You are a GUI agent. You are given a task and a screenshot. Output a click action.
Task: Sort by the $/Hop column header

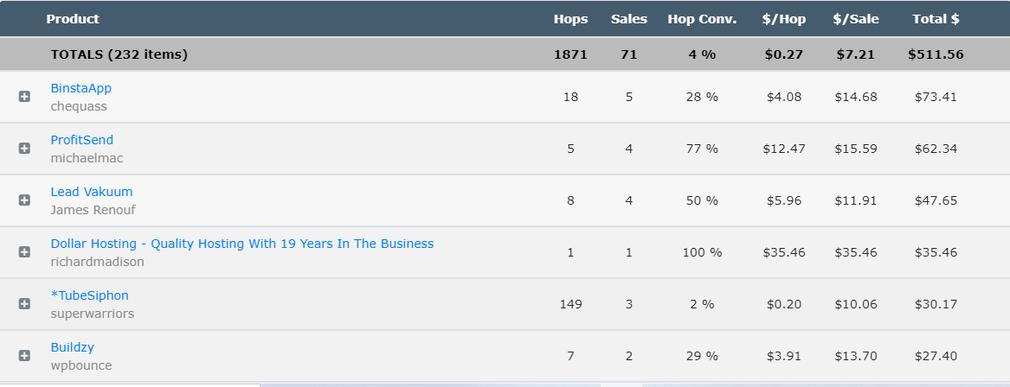pyautogui.click(x=784, y=19)
